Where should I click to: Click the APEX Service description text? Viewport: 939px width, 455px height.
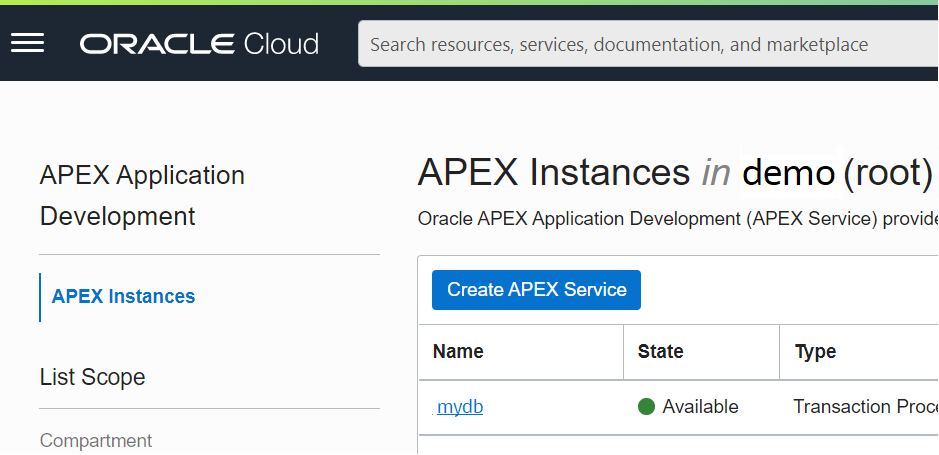[677, 219]
